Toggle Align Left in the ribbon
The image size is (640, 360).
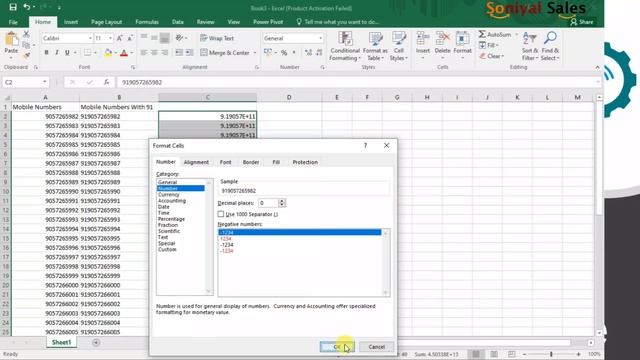[144, 53]
